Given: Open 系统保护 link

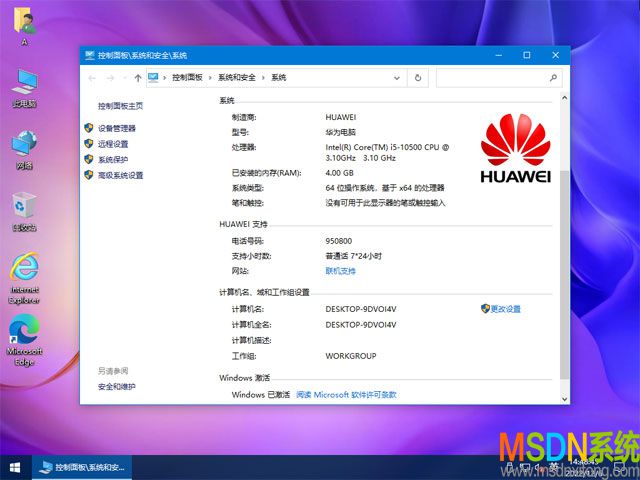Looking at the screenshot, I should coord(113,160).
